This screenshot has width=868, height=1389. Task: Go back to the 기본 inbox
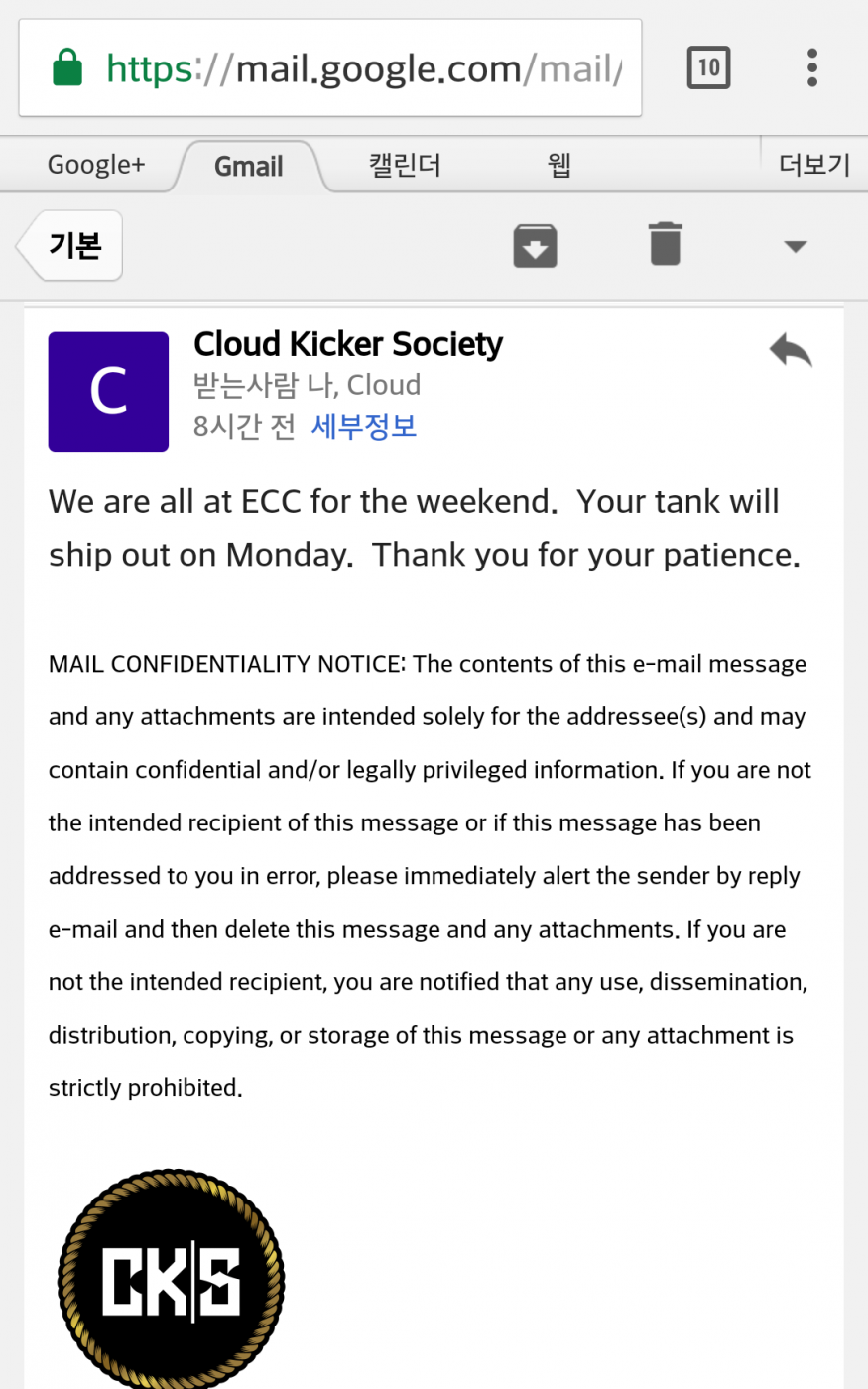click(x=73, y=245)
